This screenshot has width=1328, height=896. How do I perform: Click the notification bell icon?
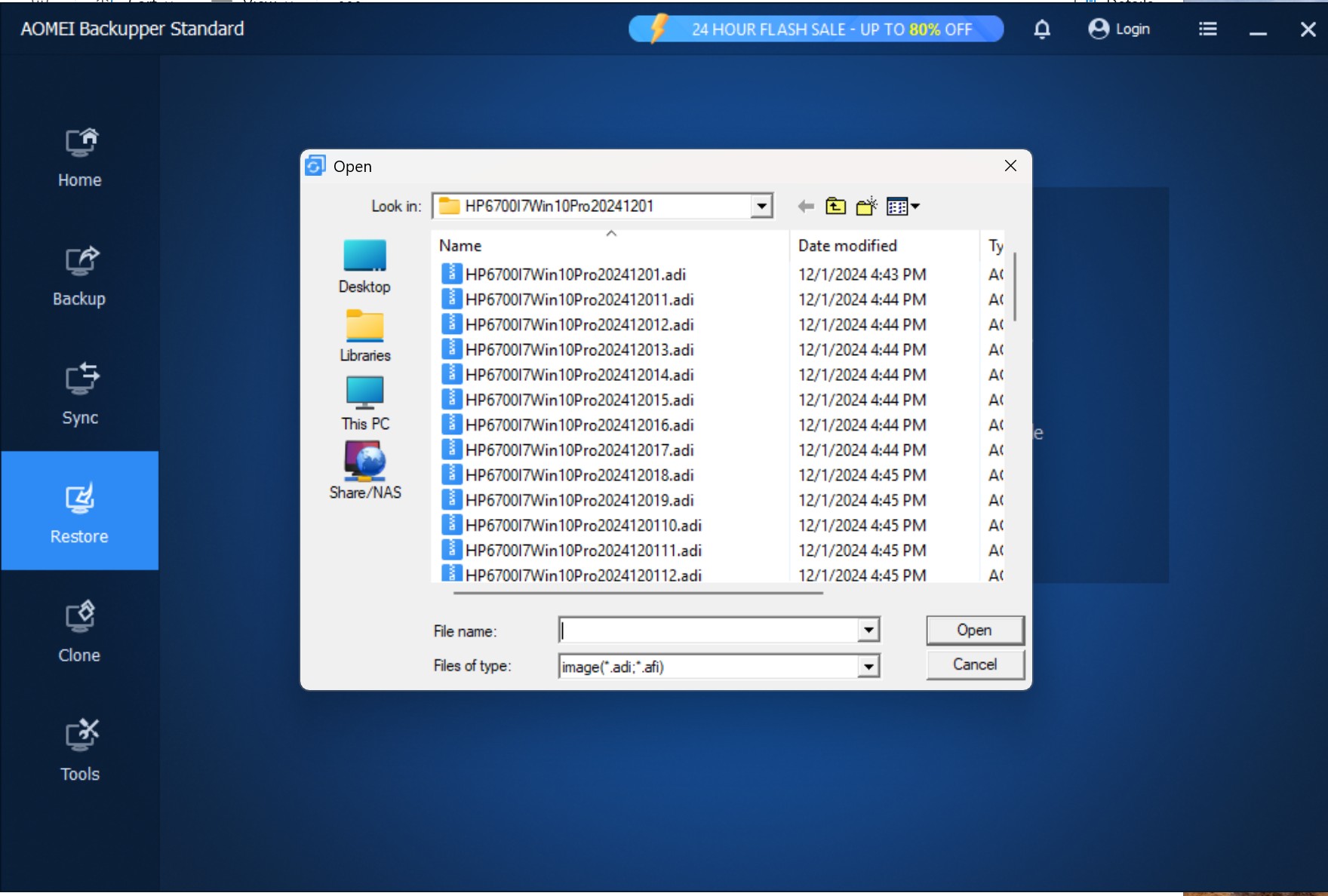click(x=1042, y=29)
